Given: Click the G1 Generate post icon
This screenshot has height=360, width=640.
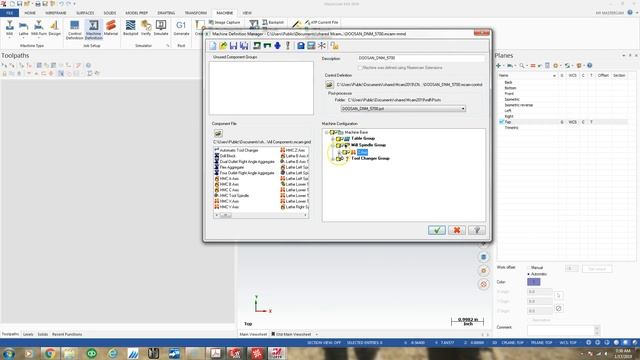Looking at the screenshot, I should (x=181, y=28).
